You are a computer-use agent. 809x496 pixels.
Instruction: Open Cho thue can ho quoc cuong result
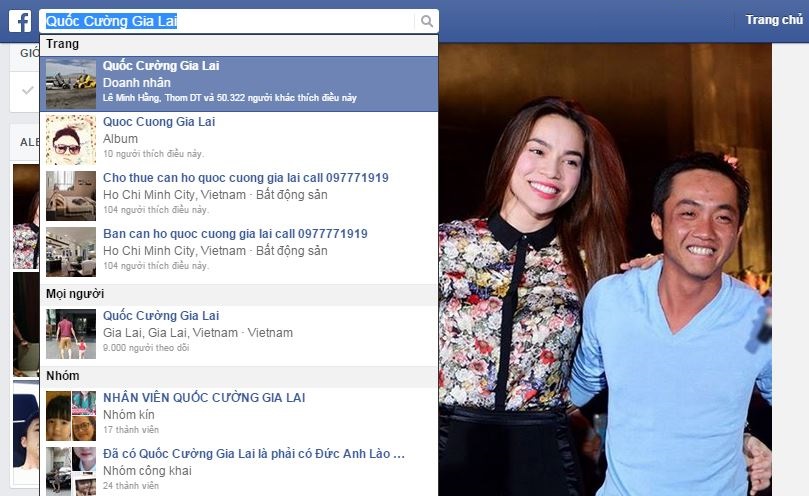click(x=239, y=196)
